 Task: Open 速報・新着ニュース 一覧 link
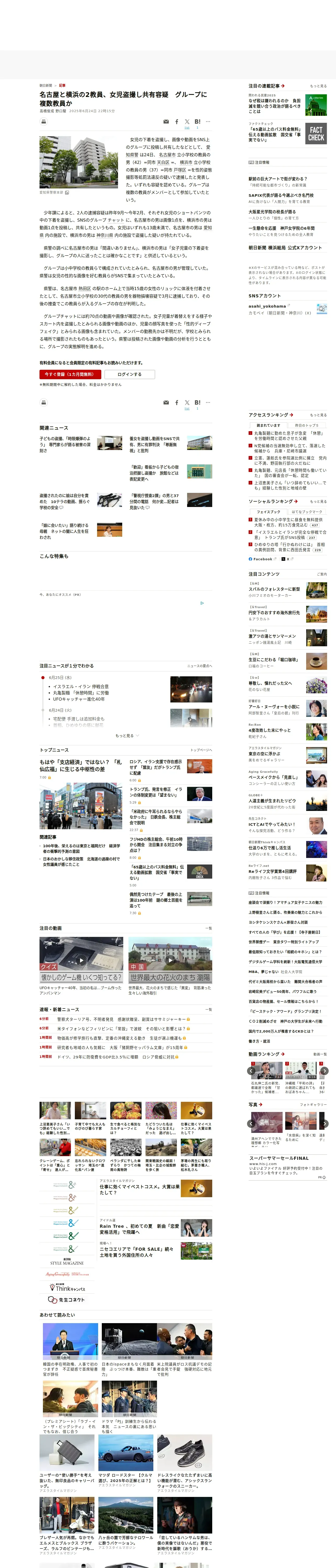click(209, 1009)
